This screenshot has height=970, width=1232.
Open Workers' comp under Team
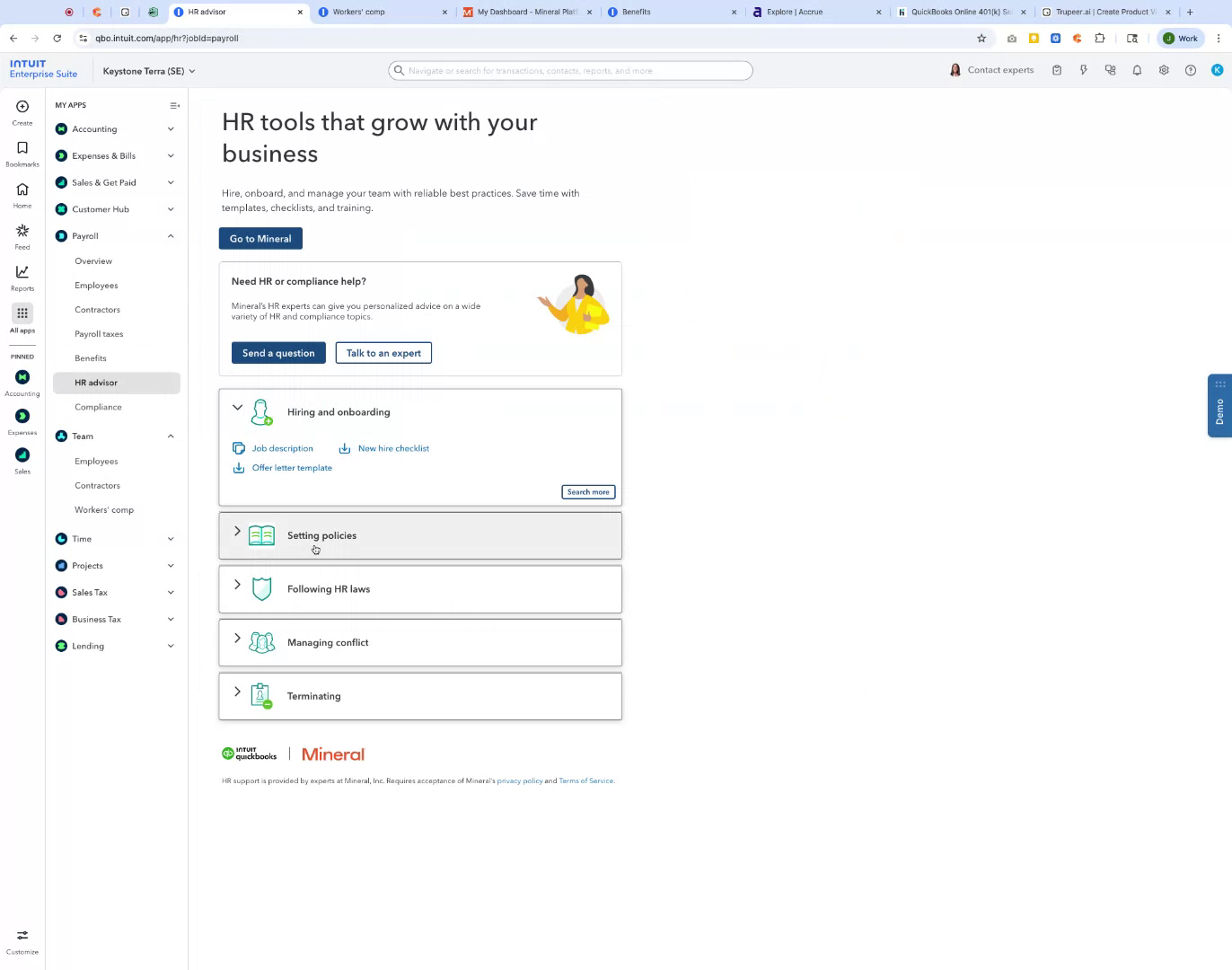pyautogui.click(x=104, y=510)
